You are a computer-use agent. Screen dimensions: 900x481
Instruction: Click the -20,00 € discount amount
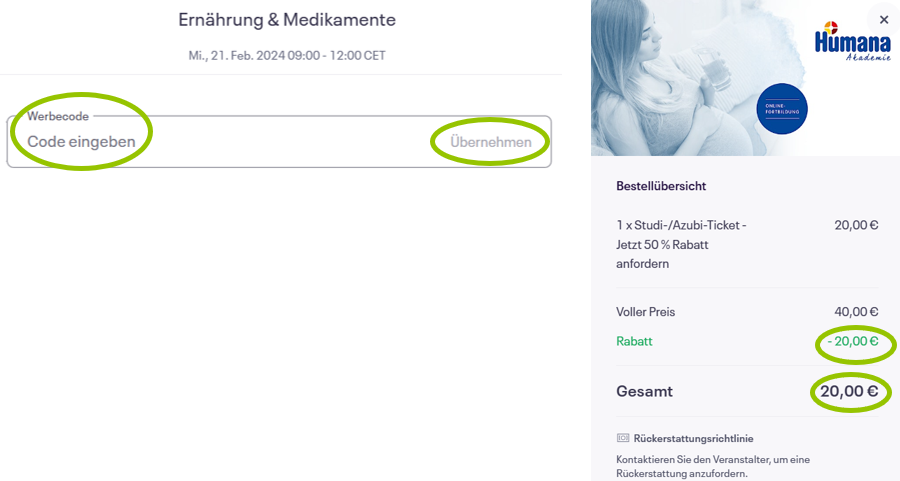853,341
